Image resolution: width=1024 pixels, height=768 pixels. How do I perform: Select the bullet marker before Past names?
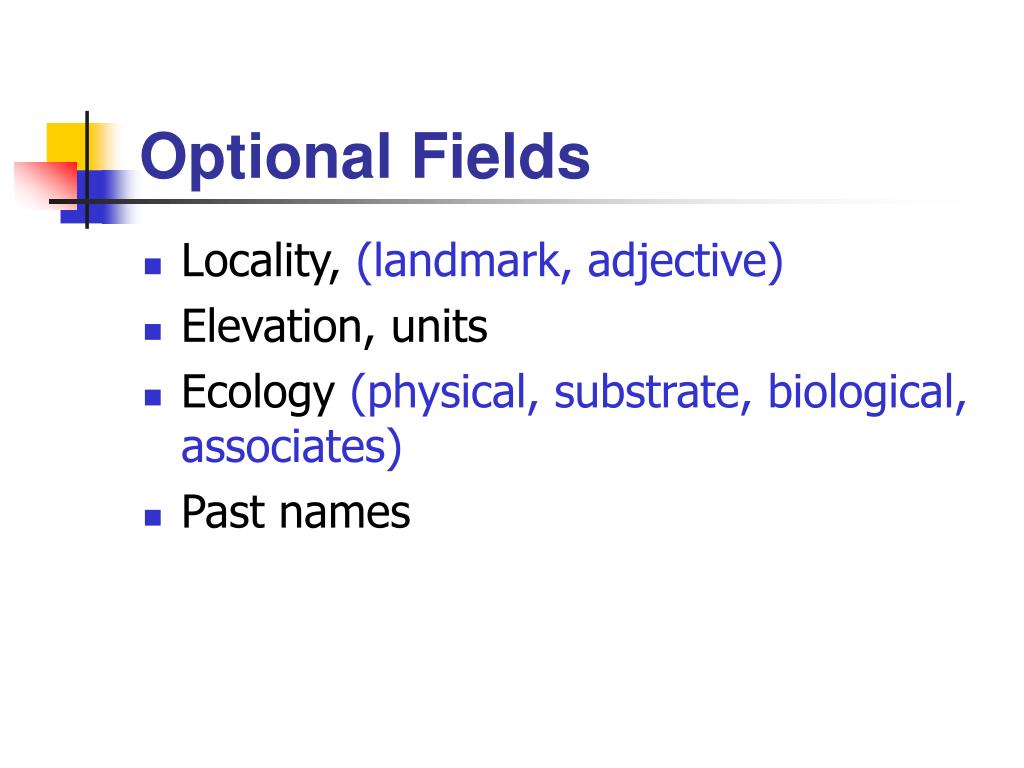(x=153, y=517)
